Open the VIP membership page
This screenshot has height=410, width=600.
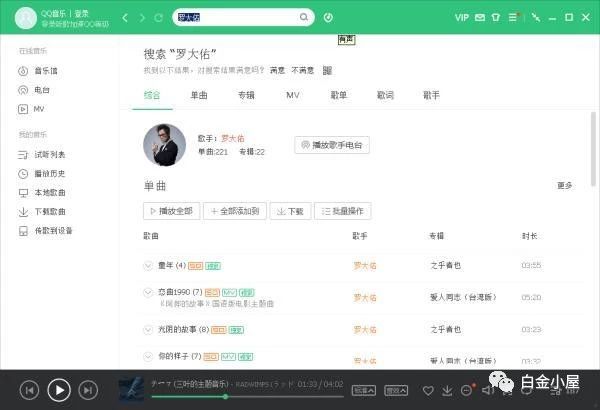coord(461,18)
